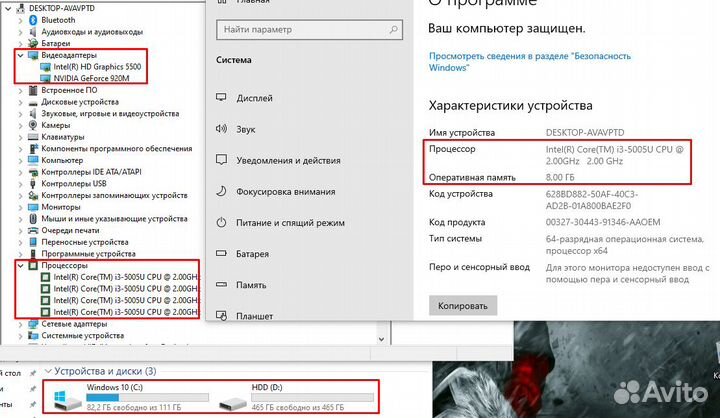Click the audio inputs and outputs speaker icon

tap(33, 32)
